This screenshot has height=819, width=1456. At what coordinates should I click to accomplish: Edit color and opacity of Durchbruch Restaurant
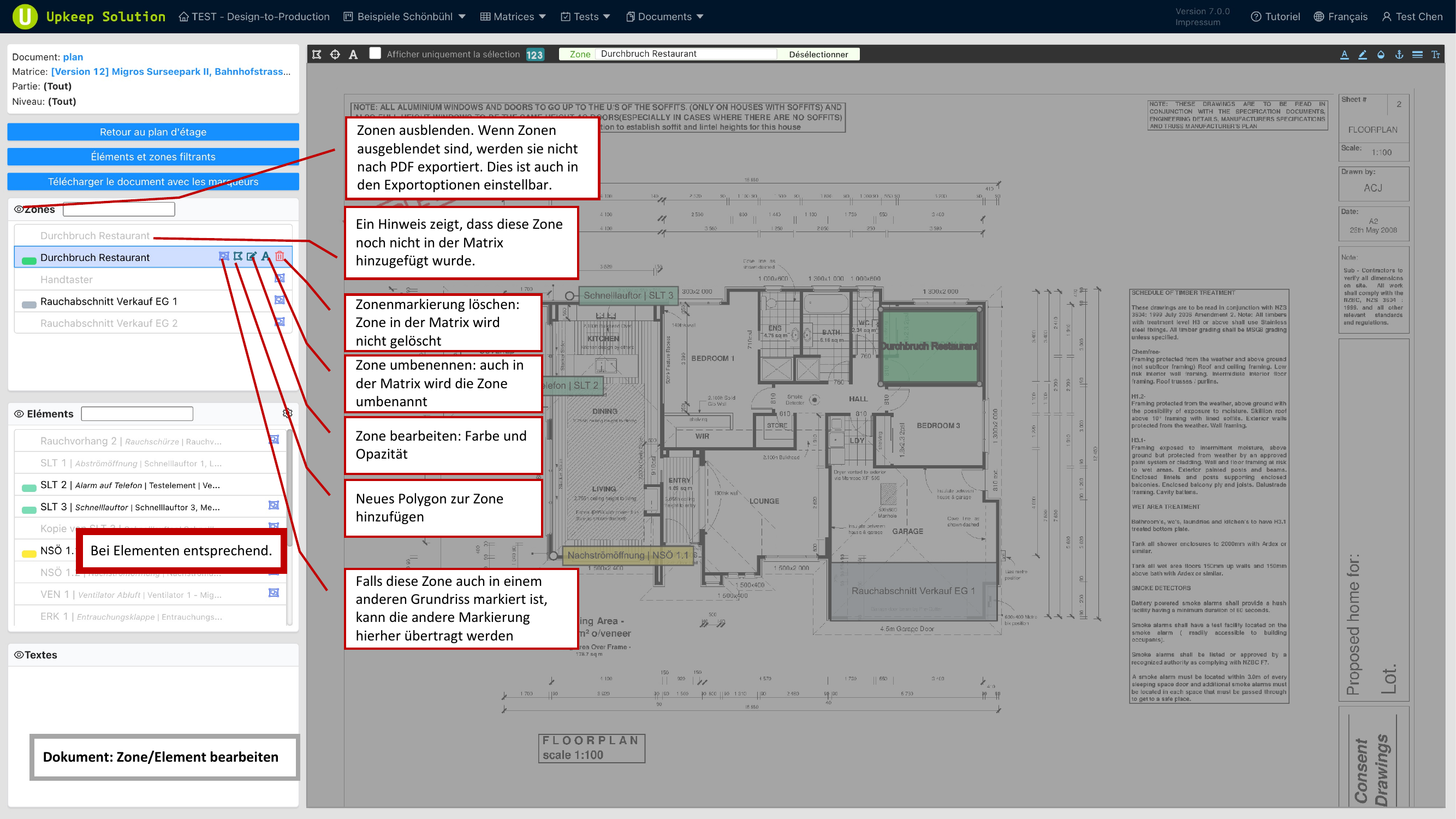[252, 256]
